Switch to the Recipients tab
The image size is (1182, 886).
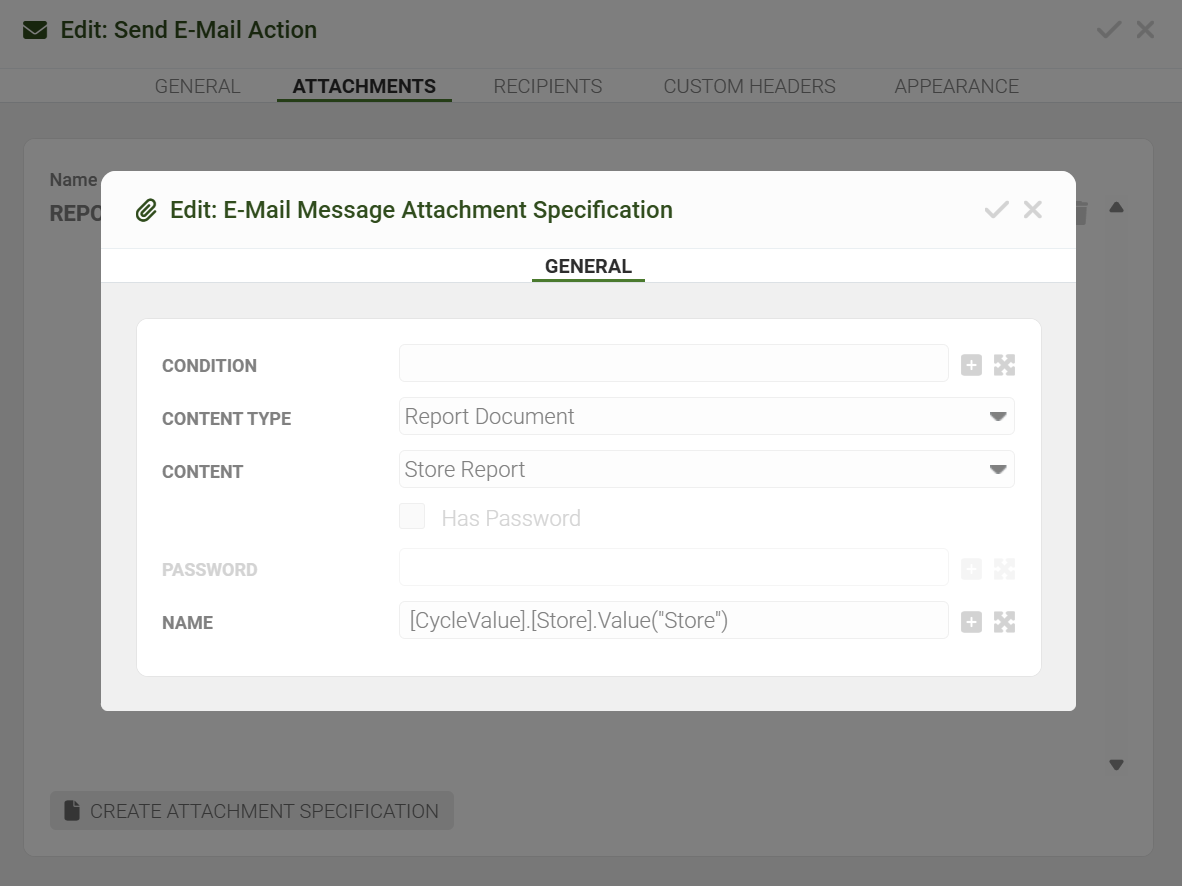tap(548, 86)
